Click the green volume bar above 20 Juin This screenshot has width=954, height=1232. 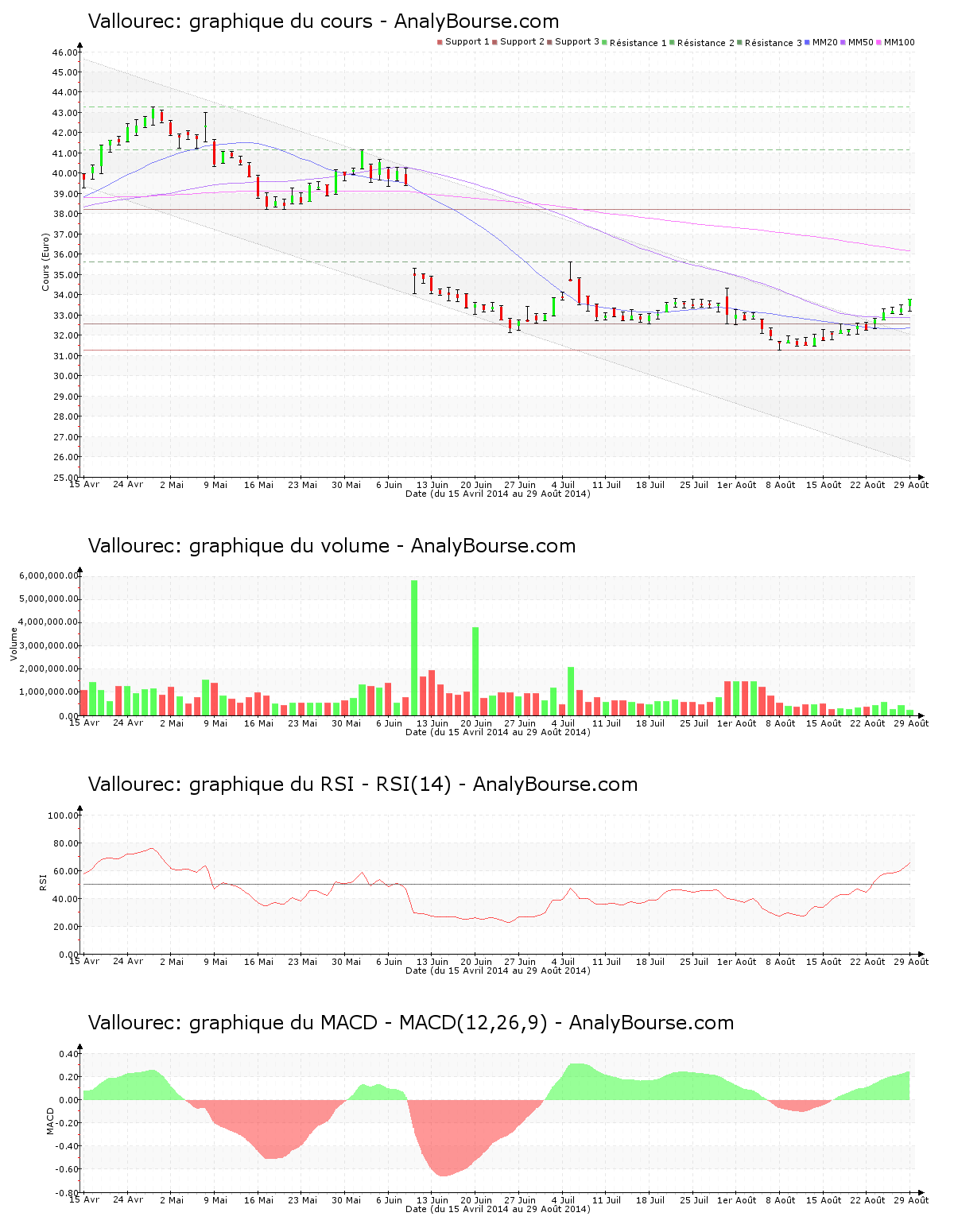475,672
